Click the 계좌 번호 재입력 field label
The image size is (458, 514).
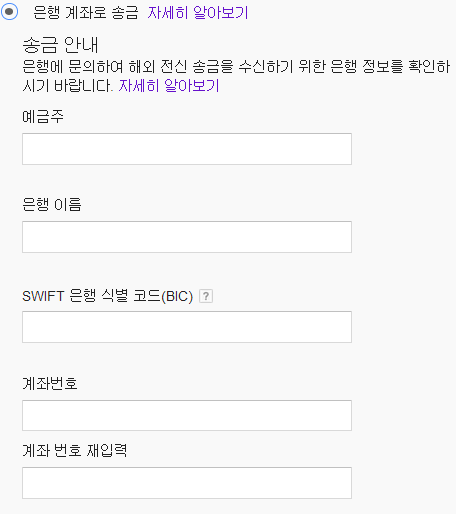pos(74,450)
